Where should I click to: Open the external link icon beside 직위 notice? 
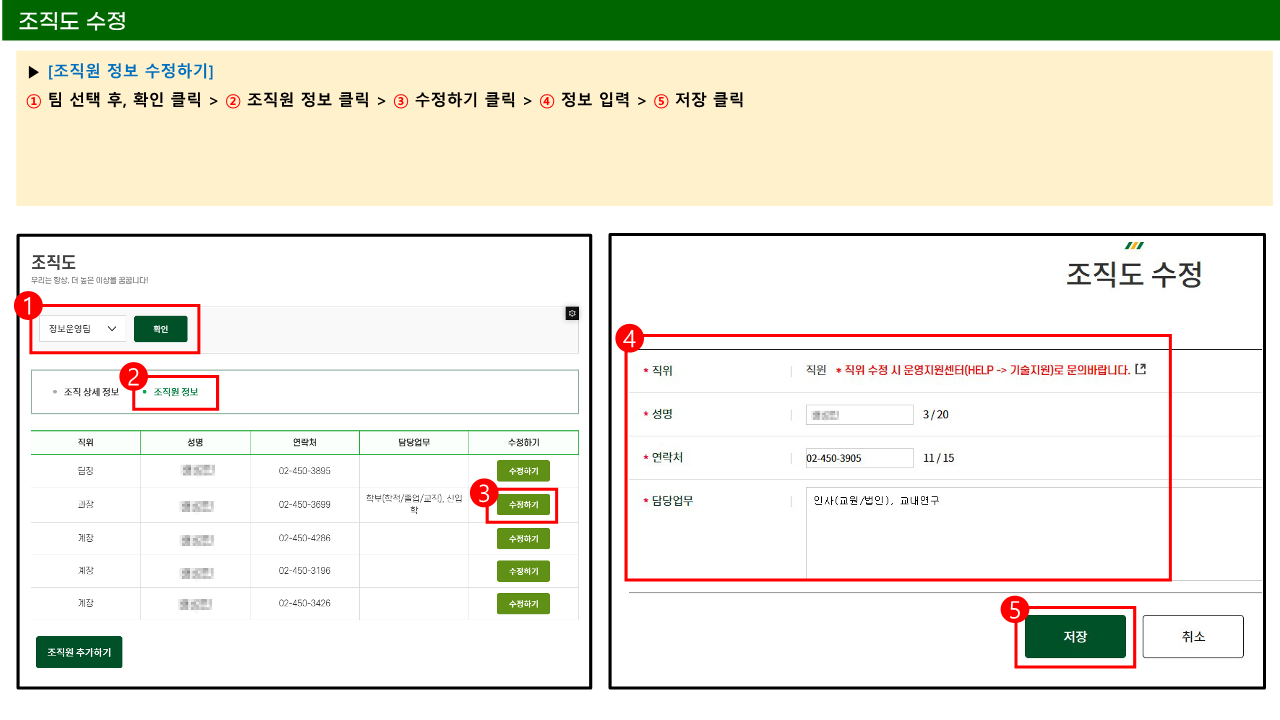pyautogui.click(x=1140, y=369)
